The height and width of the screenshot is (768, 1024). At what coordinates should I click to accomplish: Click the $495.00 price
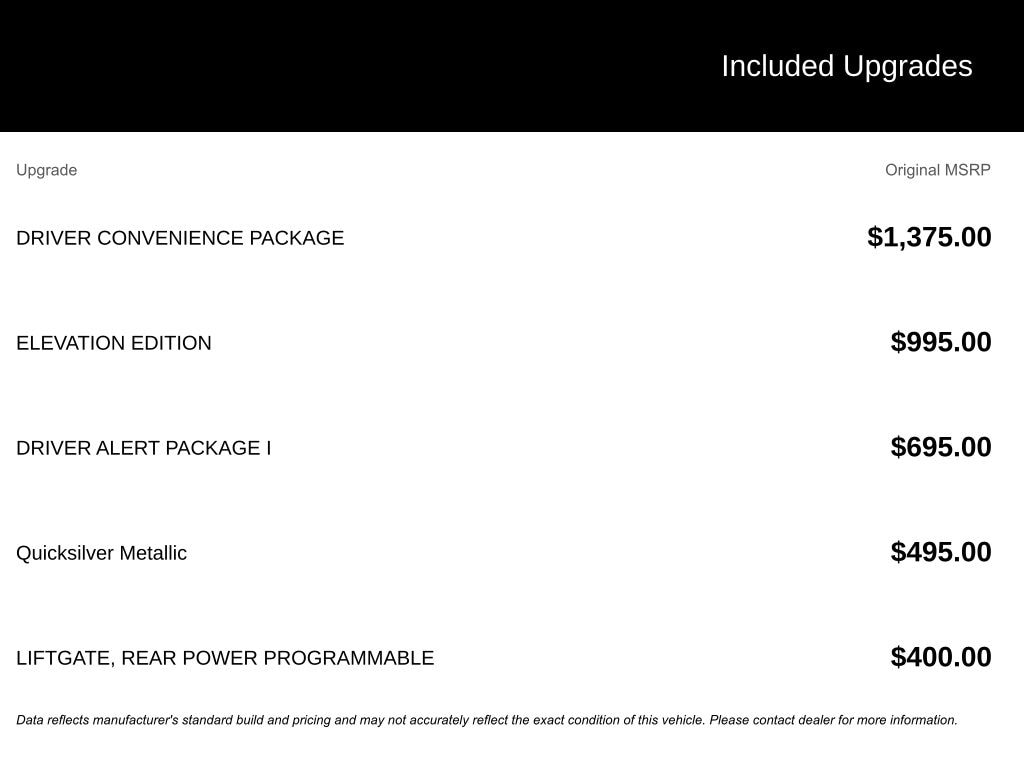pyautogui.click(x=941, y=552)
